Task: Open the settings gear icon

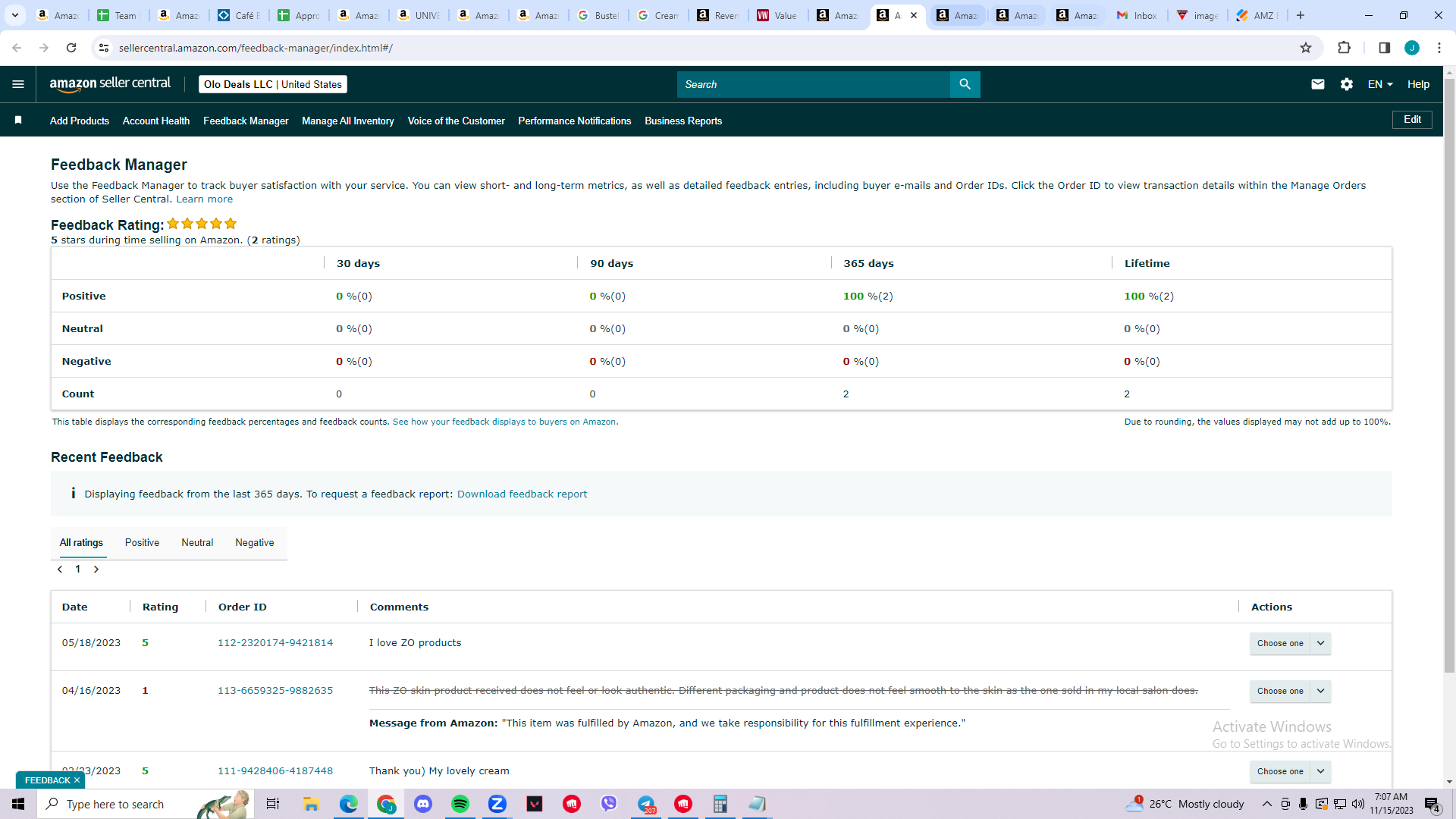Action: pos(1347,84)
